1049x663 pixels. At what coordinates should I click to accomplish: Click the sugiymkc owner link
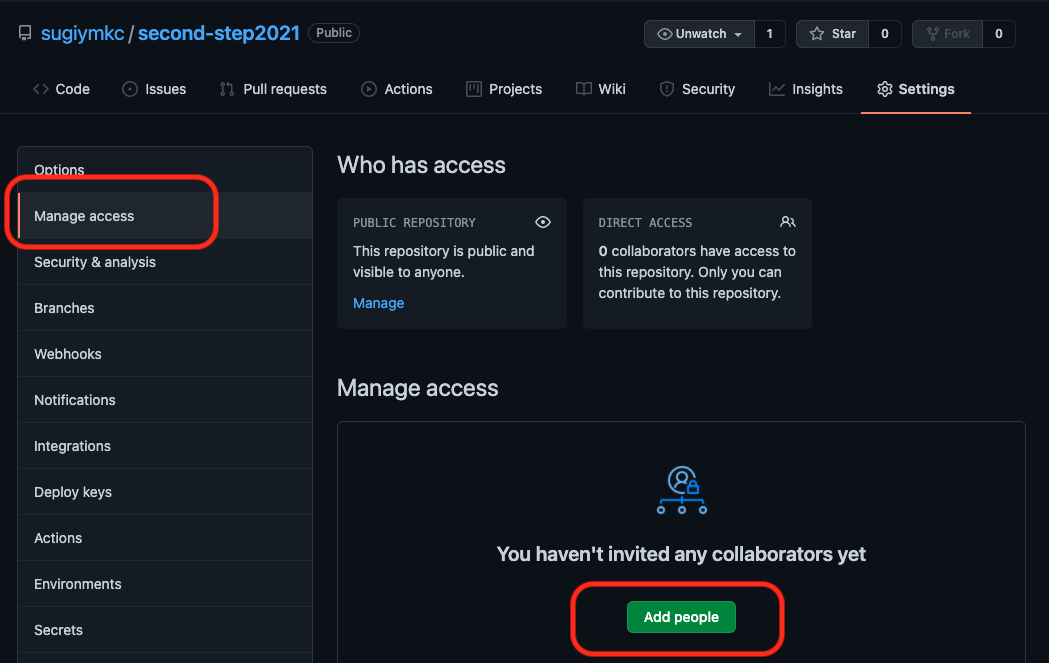point(82,33)
